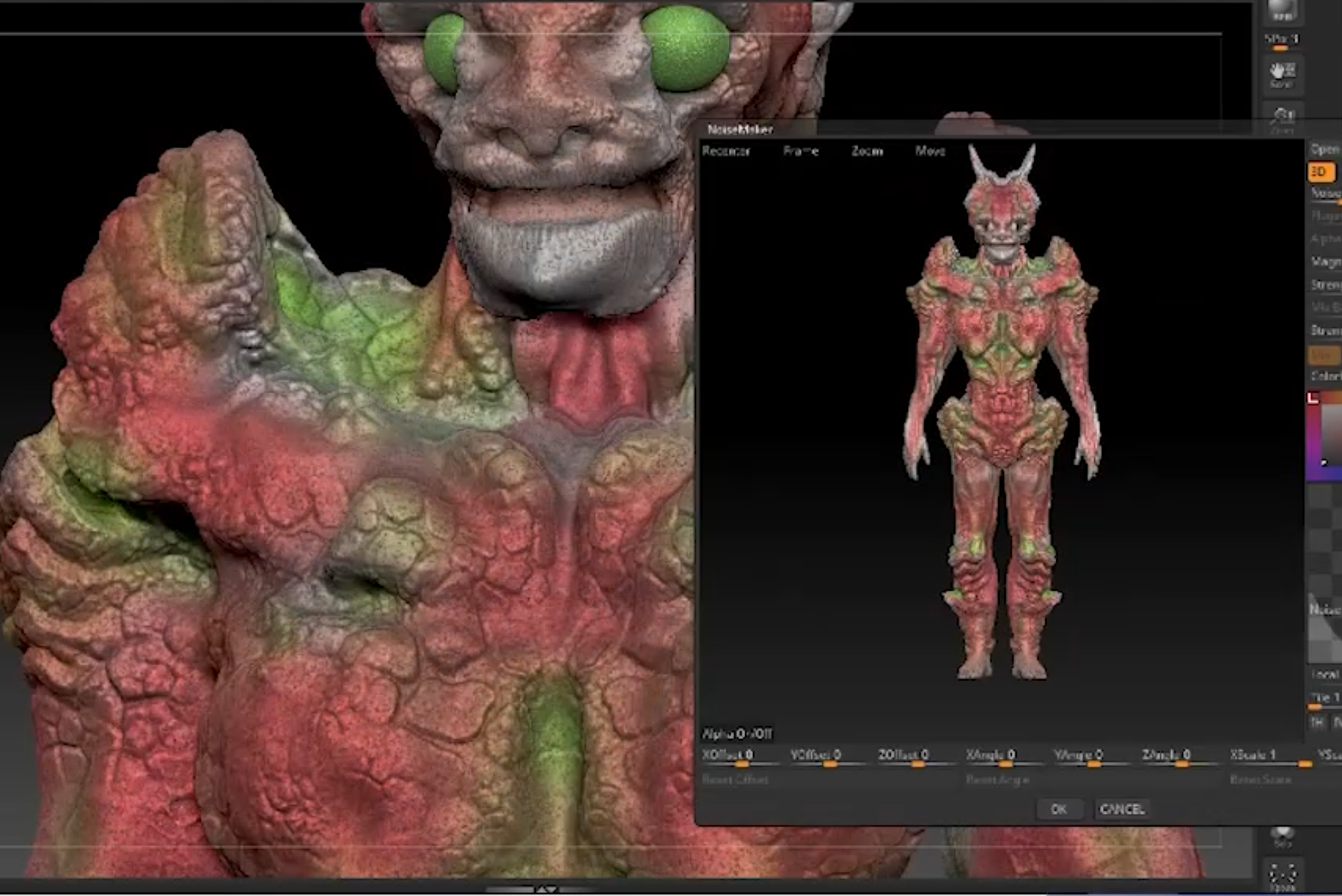Click the bottom tray expand arrows
This screenshot has height=896, width=1342.
pyautogui.click(x=547, y=890)
